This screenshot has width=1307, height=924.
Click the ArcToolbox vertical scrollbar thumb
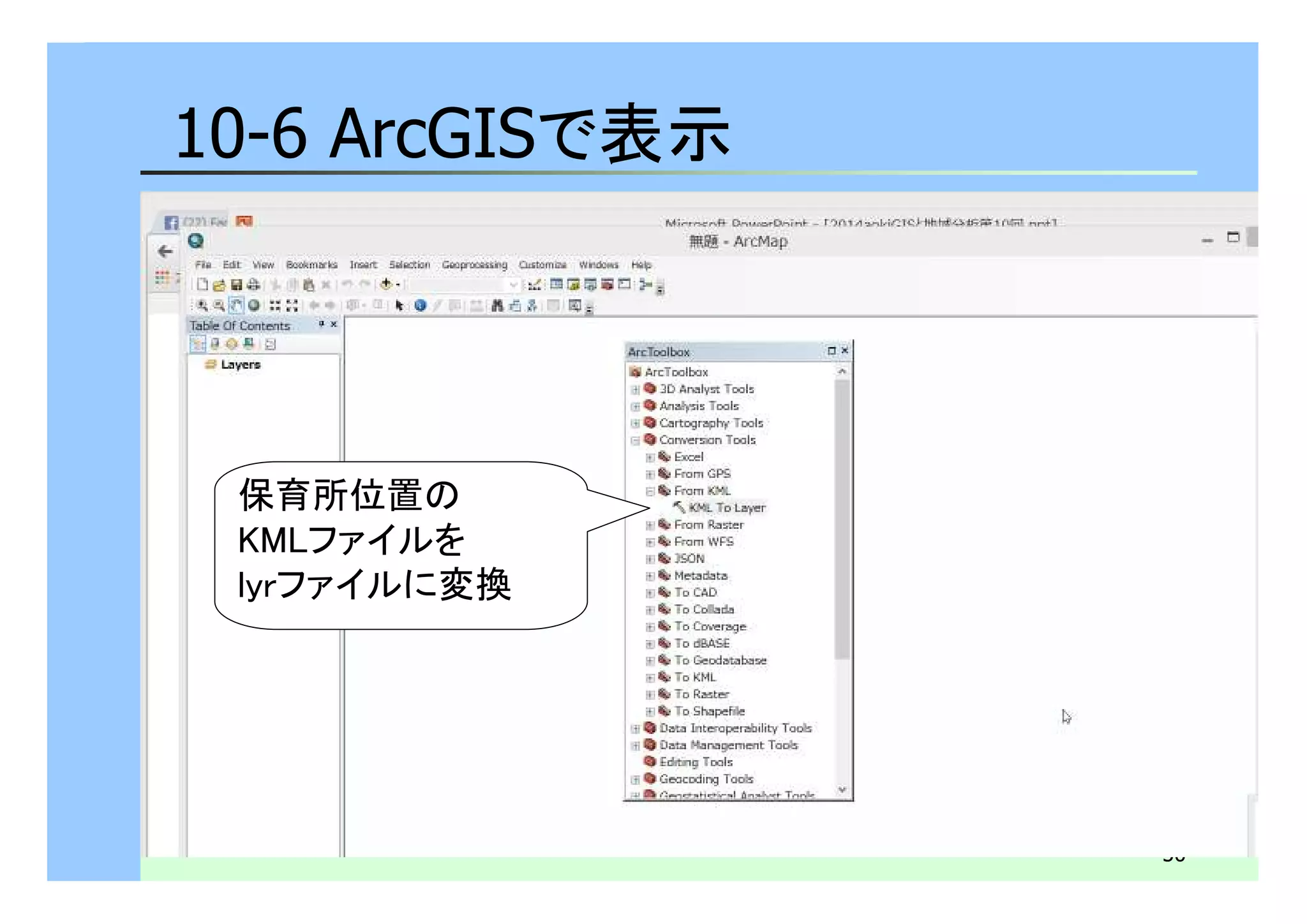[x=842, y=519]
